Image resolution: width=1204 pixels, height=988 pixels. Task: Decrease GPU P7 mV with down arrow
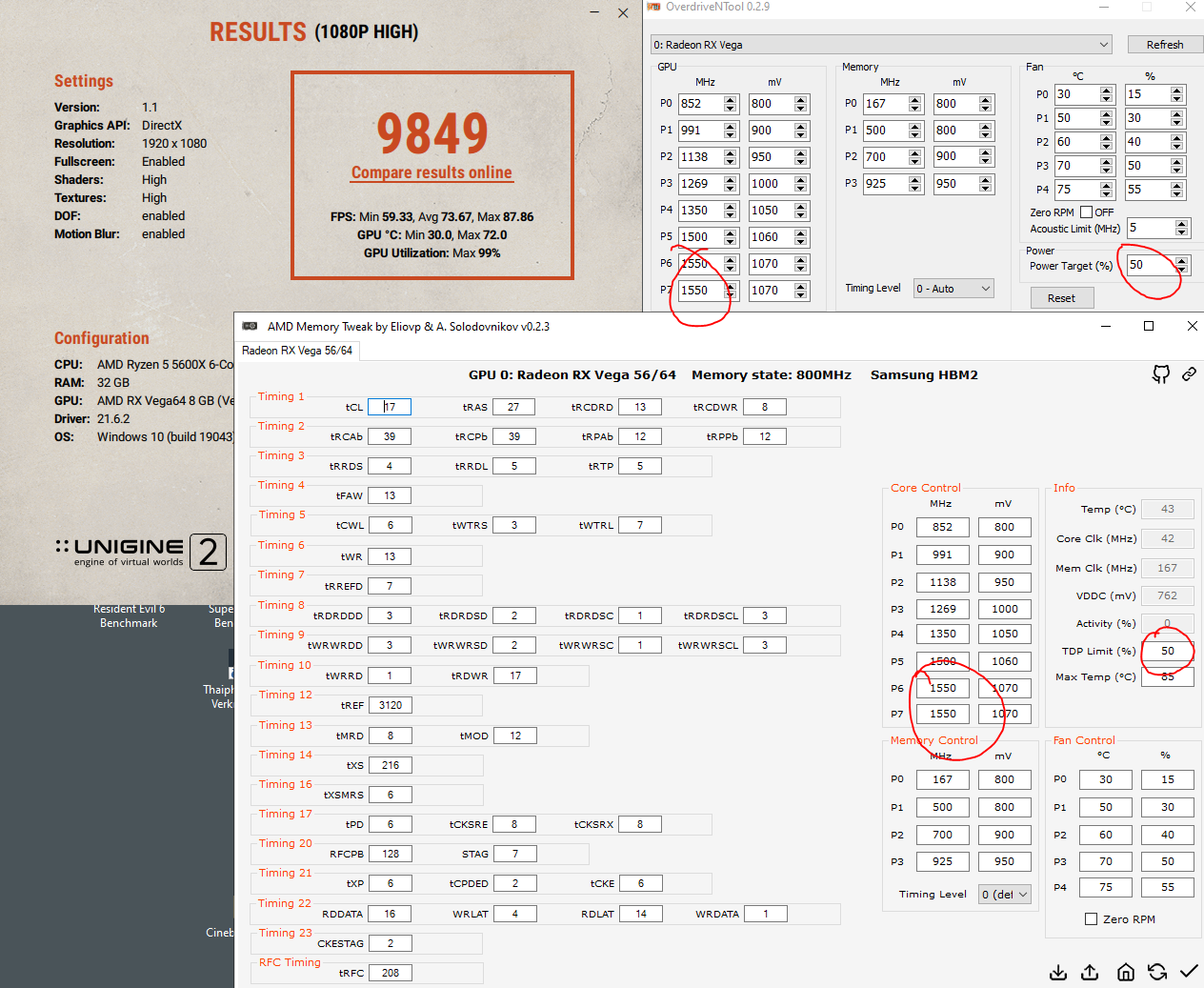801,294
